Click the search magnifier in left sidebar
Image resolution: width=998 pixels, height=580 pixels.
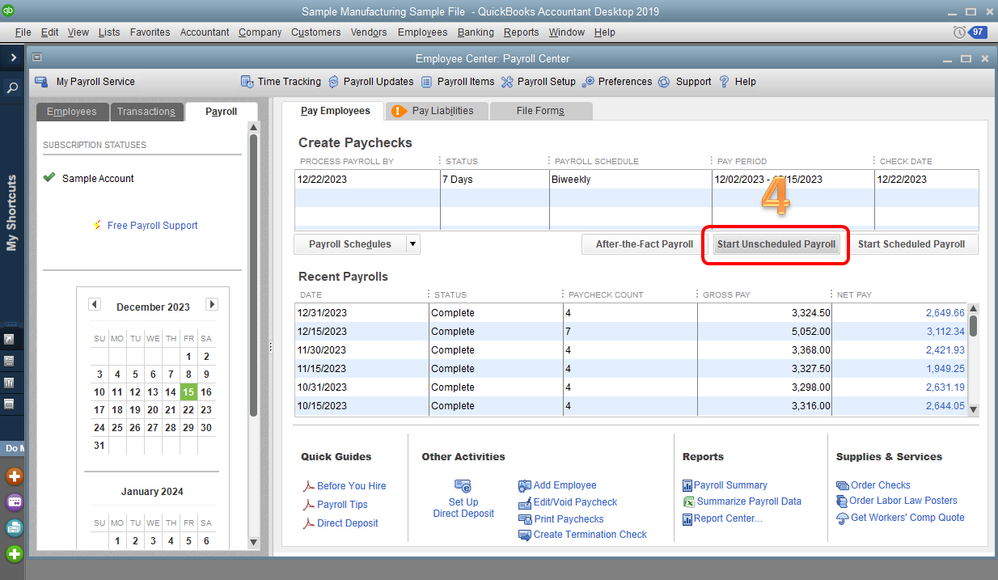point(12,88)
